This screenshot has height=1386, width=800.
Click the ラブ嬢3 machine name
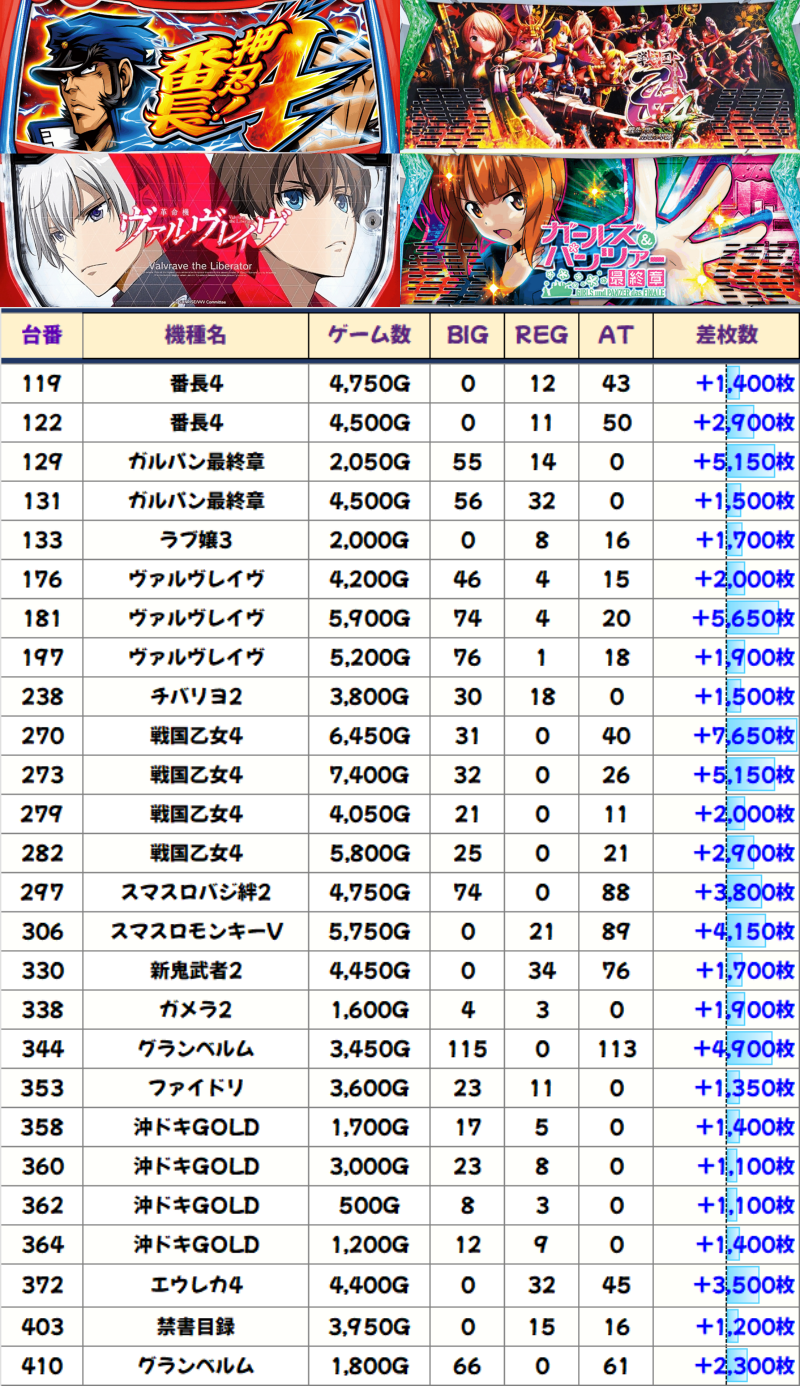pos(195,541)
